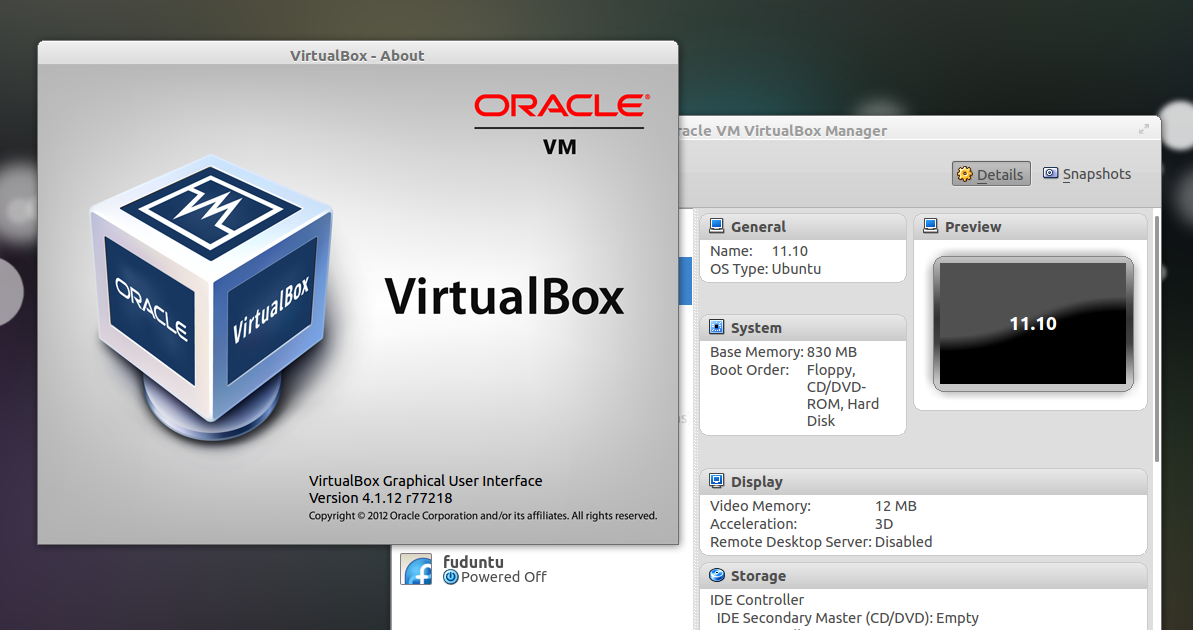Click the Preview section monitor icon
Image resolution: width=1193 pixels, height=630 pixels.
tap(930, 226)
